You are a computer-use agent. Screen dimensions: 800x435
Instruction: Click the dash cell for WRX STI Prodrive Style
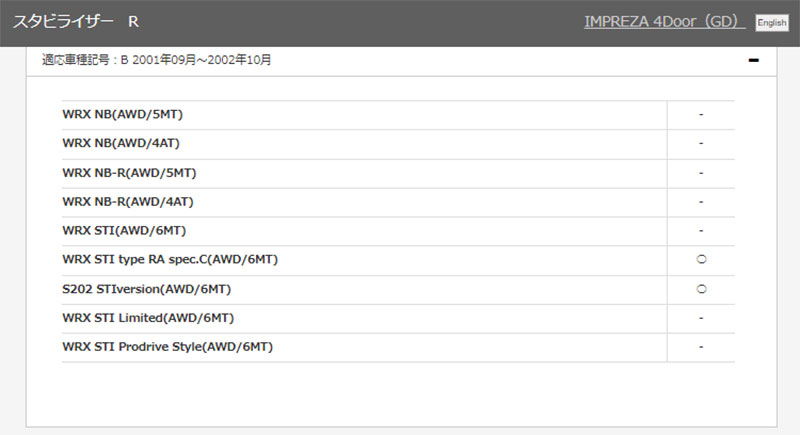tap(701, 347)
